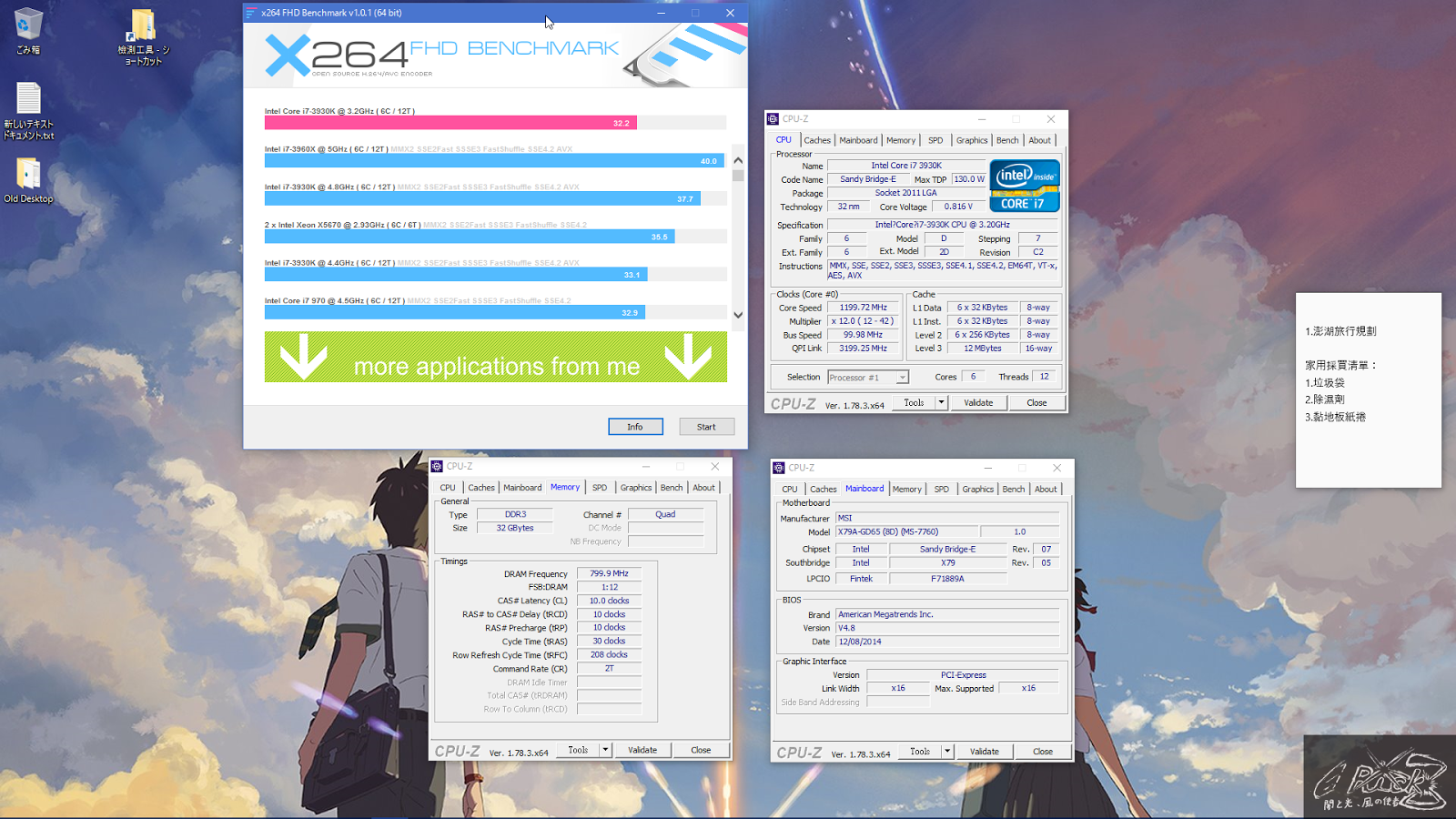
Task: Open the Recycle Bin desktop icon
Action: point(28,31)
